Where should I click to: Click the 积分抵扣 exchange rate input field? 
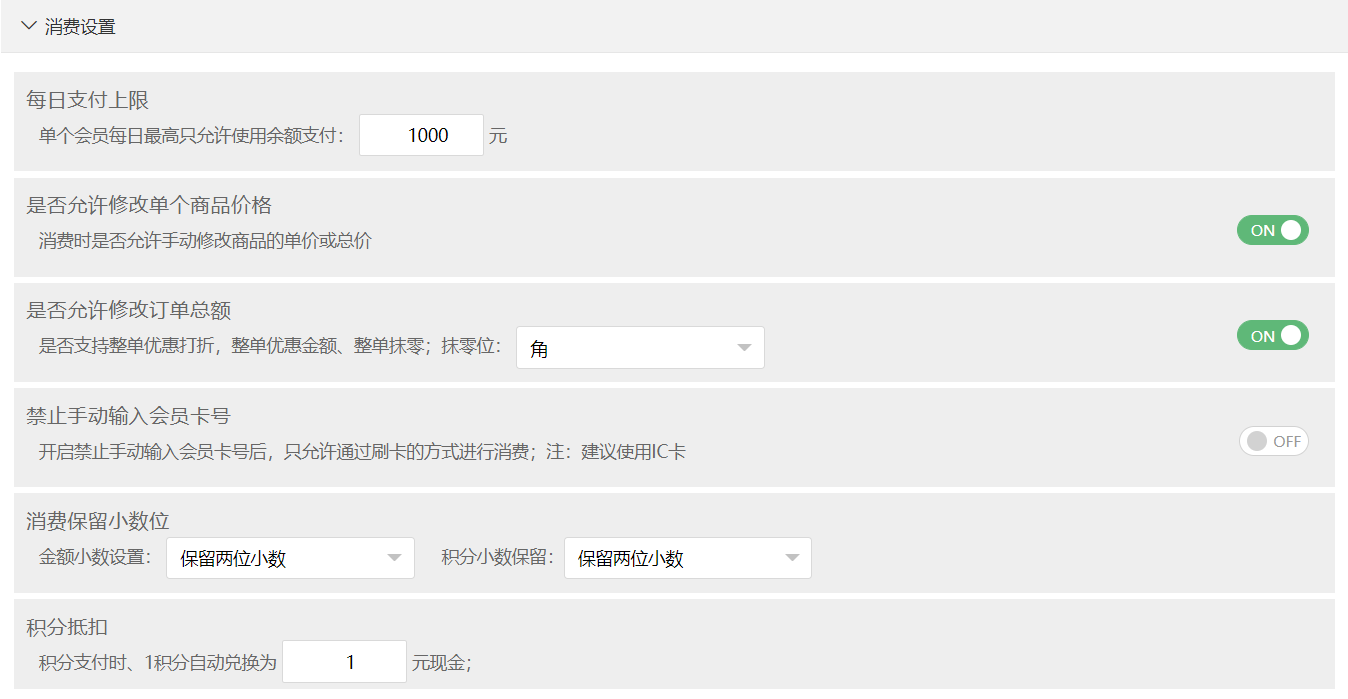[344, 662]
